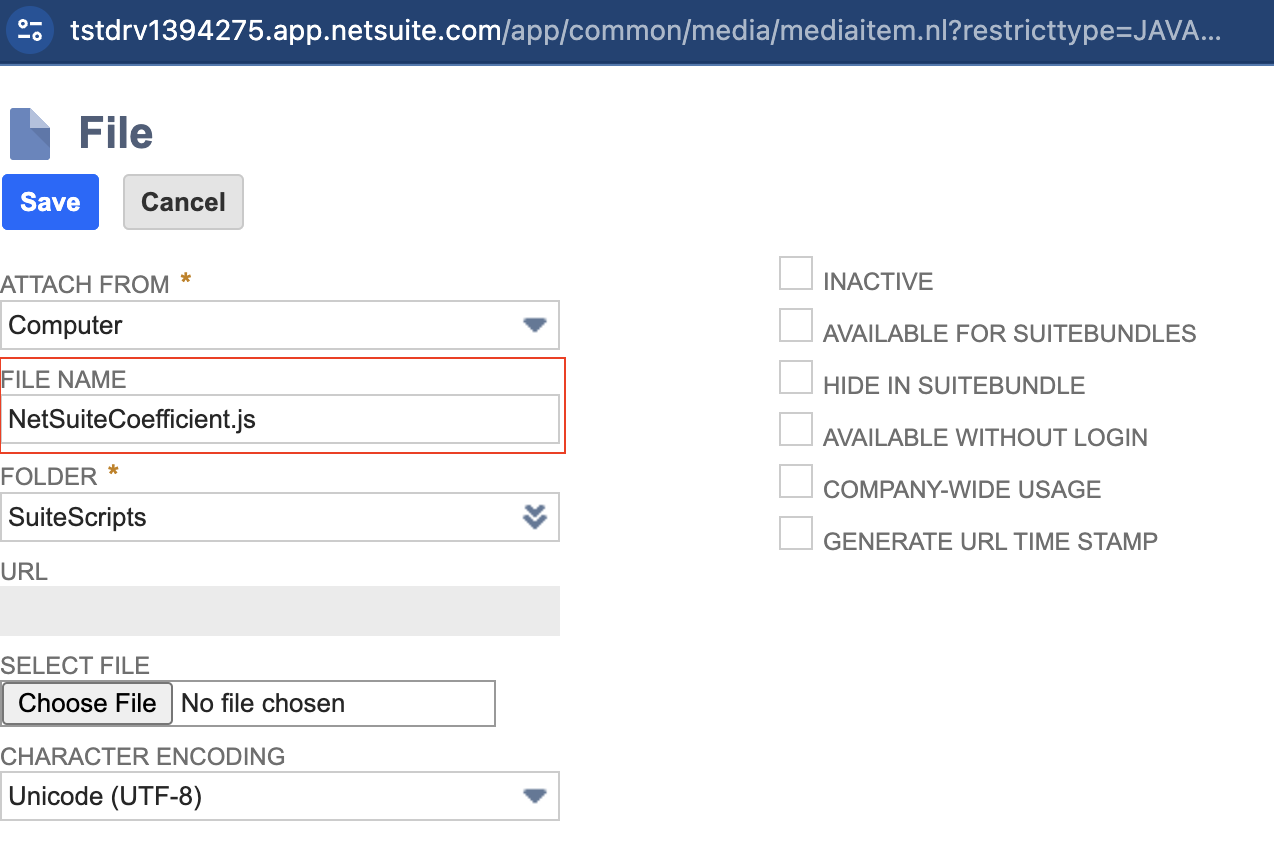Image resolution: width=1274 pixels, height=846 pixels.
Task: Click the COMPANY-WIDE USAGE label
Action: pos(962,490)
